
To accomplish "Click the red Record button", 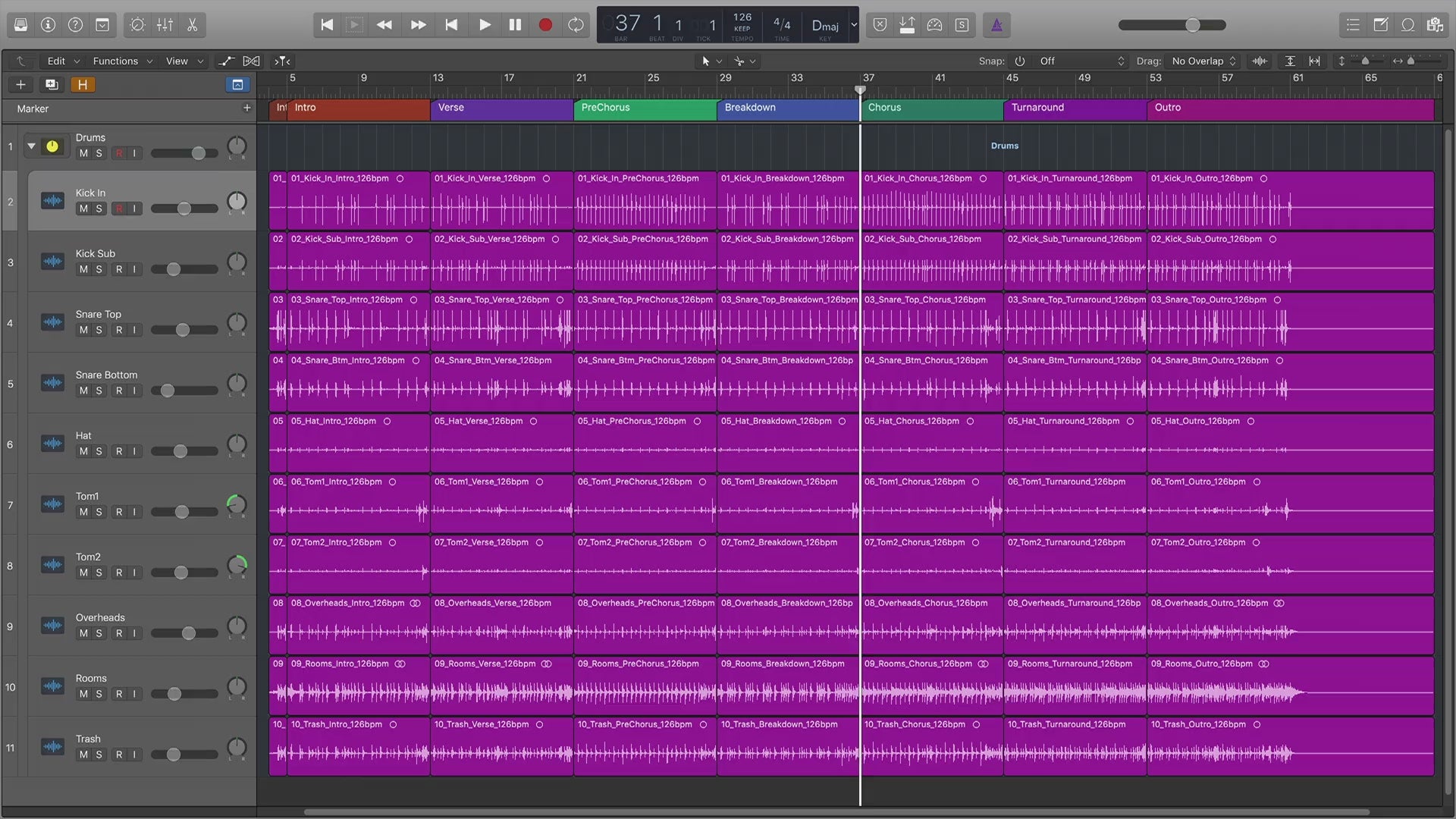I will pos(545,25).
